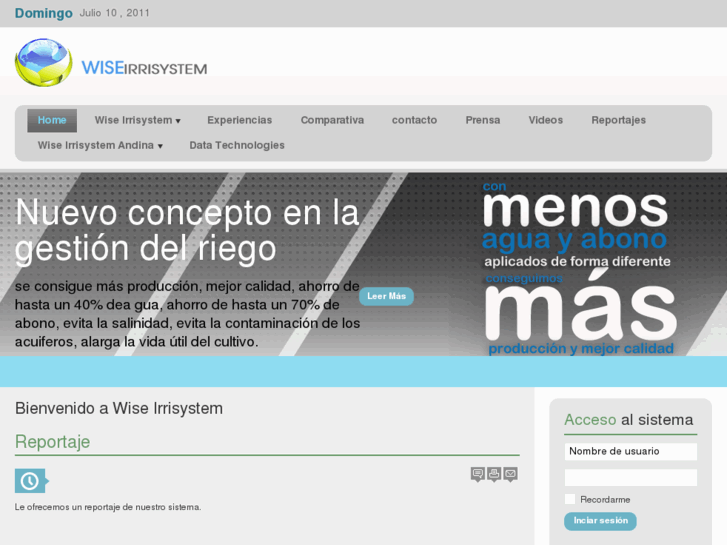
Task: Click the clock date icon under Reportaje
Action: [32, 481]
